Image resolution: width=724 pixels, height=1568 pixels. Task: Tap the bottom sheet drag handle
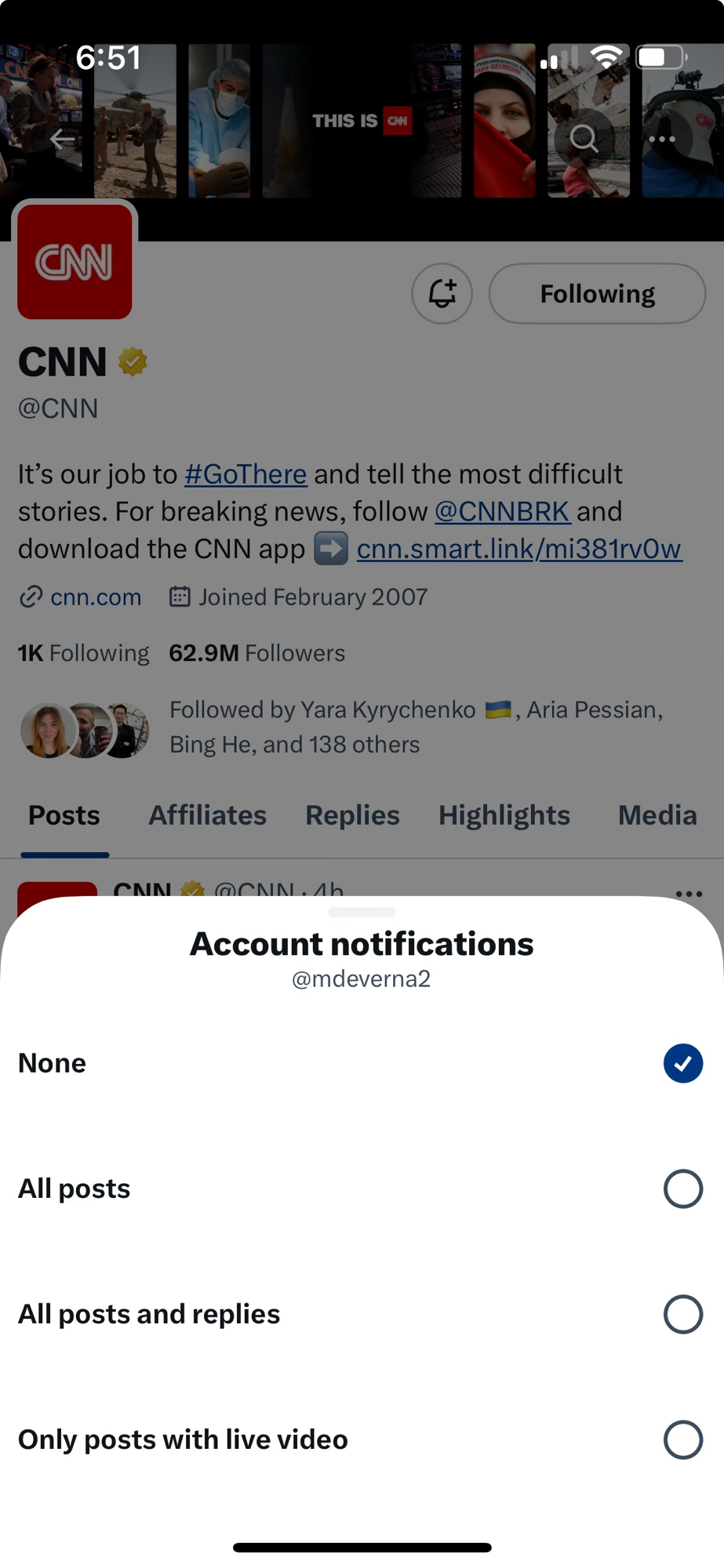362,913
